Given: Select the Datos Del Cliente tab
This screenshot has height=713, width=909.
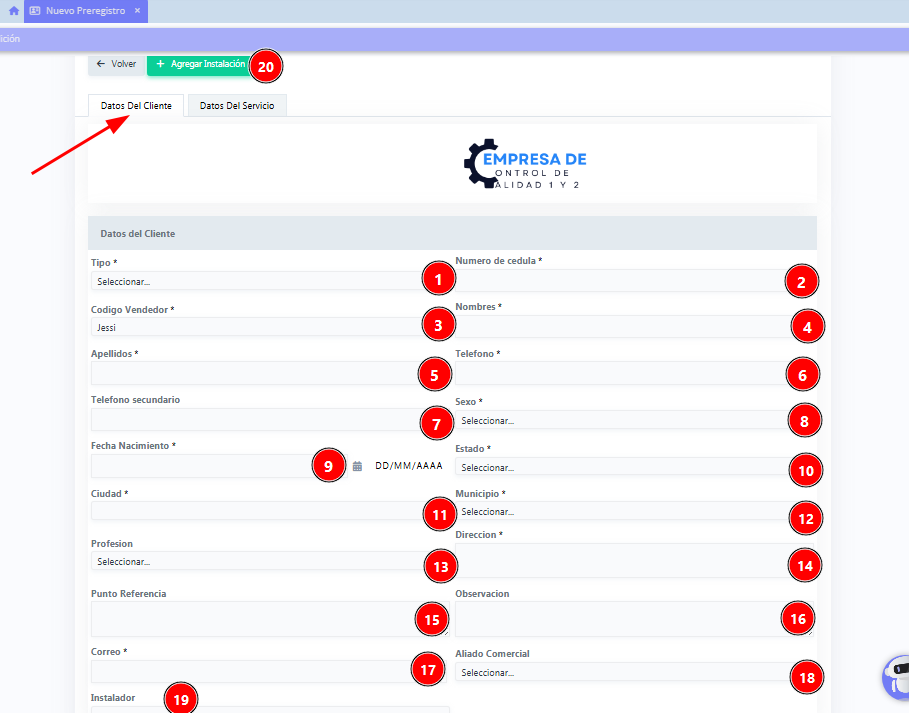Looking at the screenshot, I should pos(136,106).
